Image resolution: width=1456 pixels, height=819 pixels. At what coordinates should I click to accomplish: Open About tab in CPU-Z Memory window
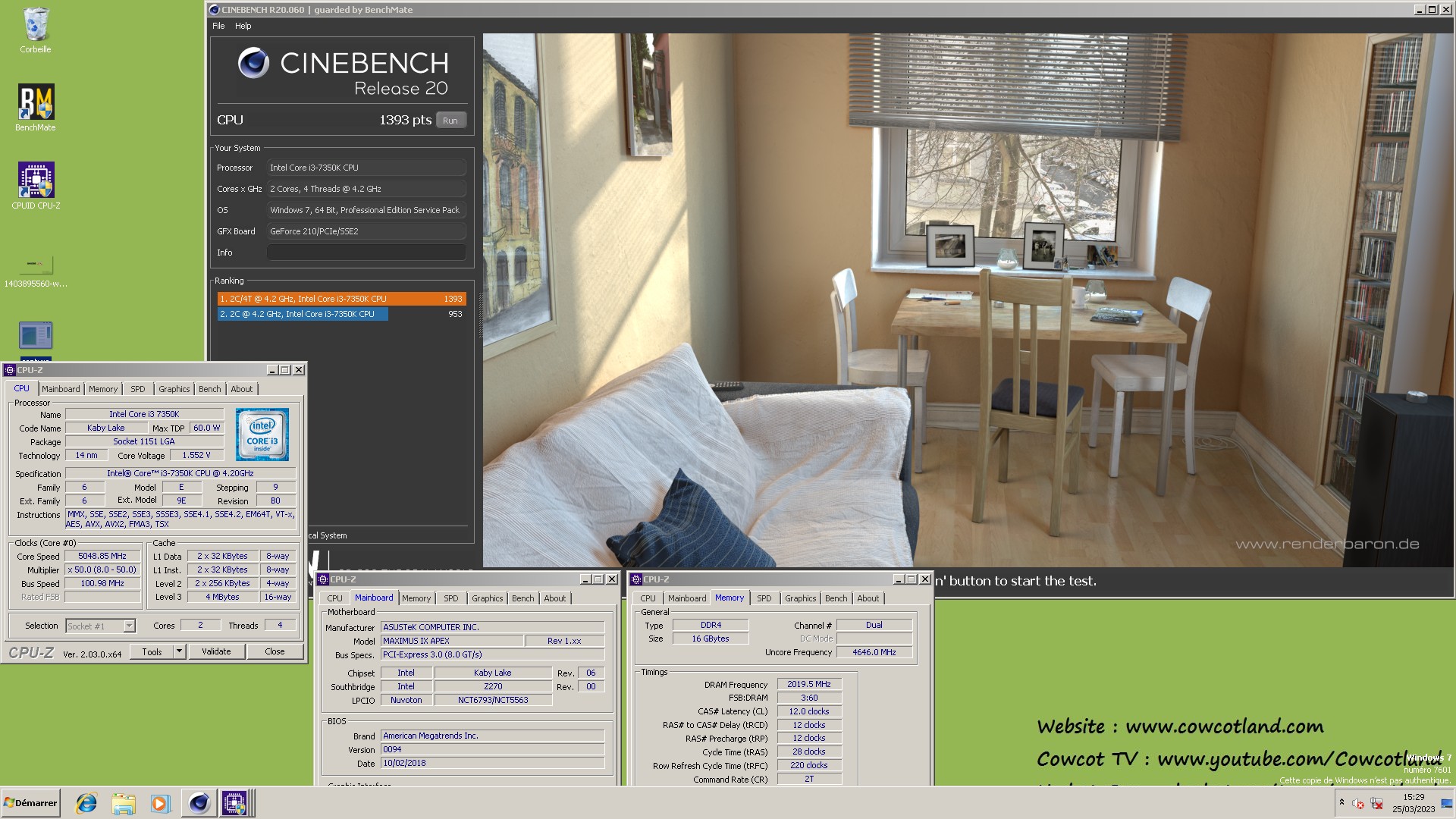click(868, 598)
